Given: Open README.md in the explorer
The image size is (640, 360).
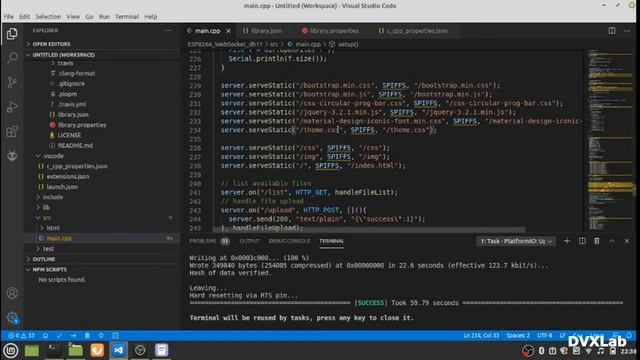Looking at the screenshot, I should coord(75,146).
